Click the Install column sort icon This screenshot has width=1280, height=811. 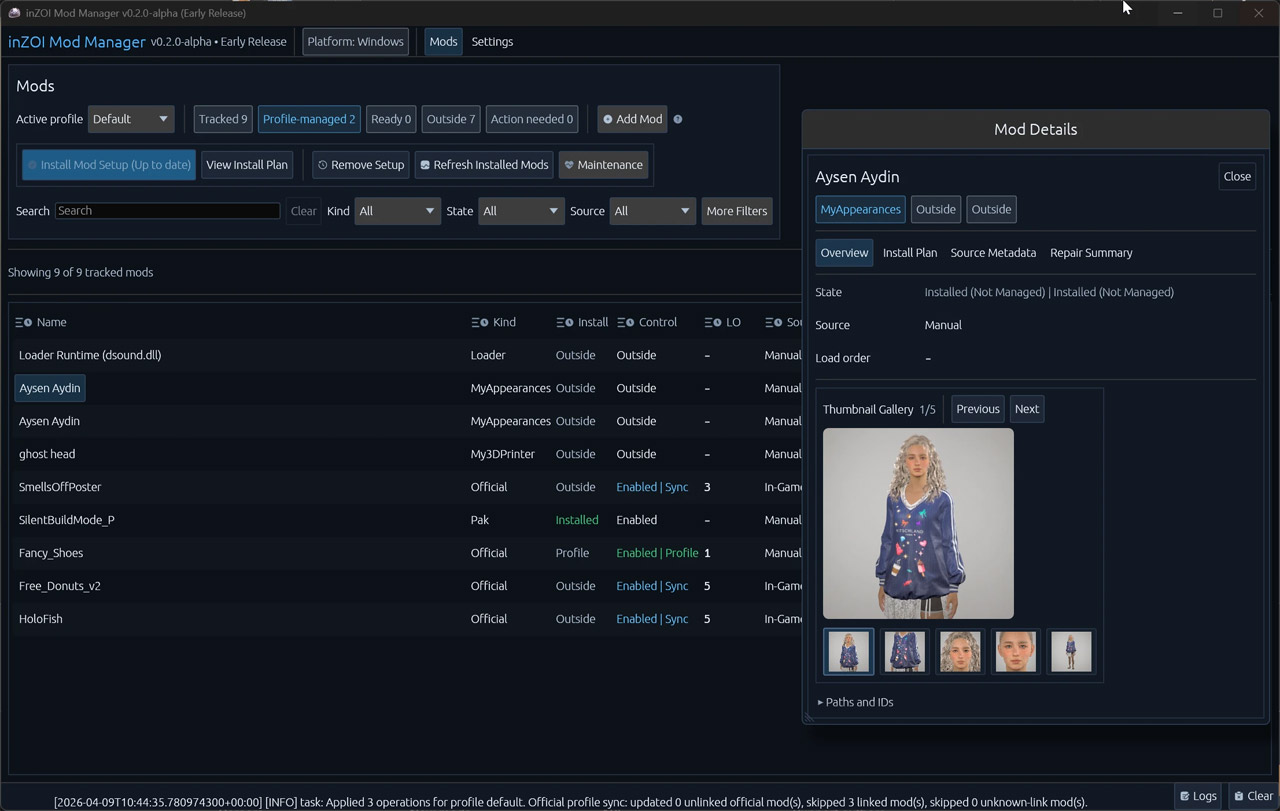565,322
